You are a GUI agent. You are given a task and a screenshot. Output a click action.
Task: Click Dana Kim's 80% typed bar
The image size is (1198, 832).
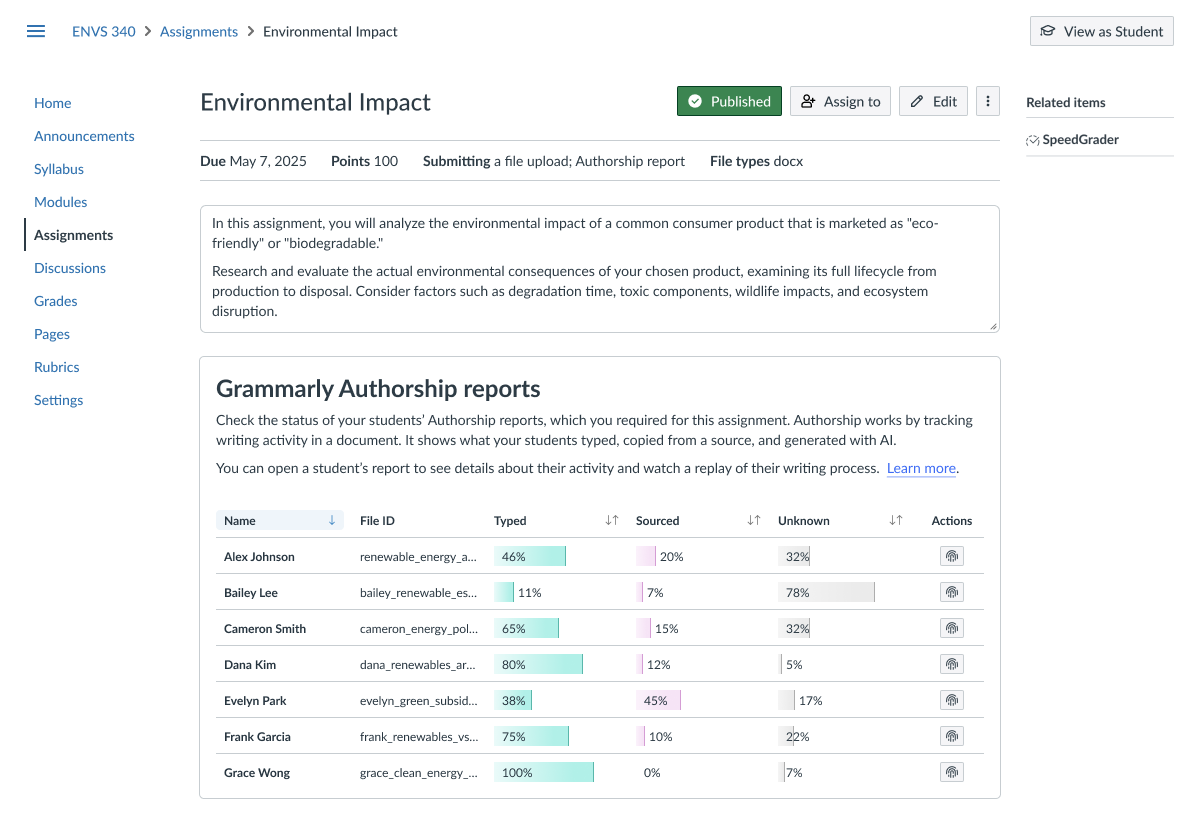tap(539, 664)
